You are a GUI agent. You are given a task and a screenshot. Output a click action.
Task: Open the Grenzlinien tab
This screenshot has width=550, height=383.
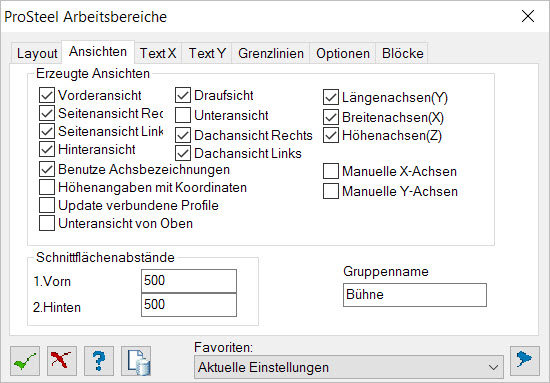pos(271,53)
